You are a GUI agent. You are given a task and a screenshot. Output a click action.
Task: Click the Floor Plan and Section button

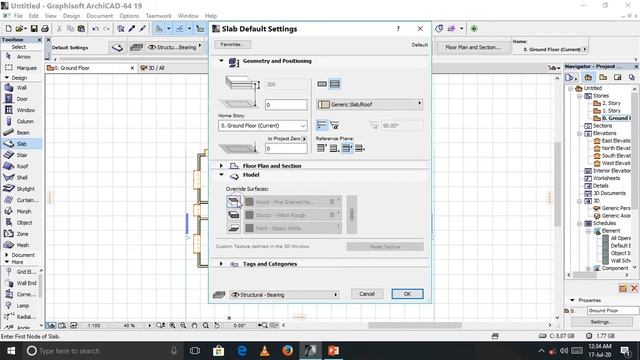pos(473,47)
